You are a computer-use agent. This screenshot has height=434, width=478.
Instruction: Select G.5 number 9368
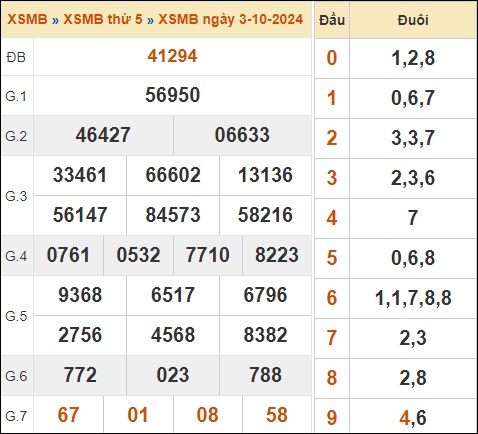pyautogui.click(x=80, y=295)
